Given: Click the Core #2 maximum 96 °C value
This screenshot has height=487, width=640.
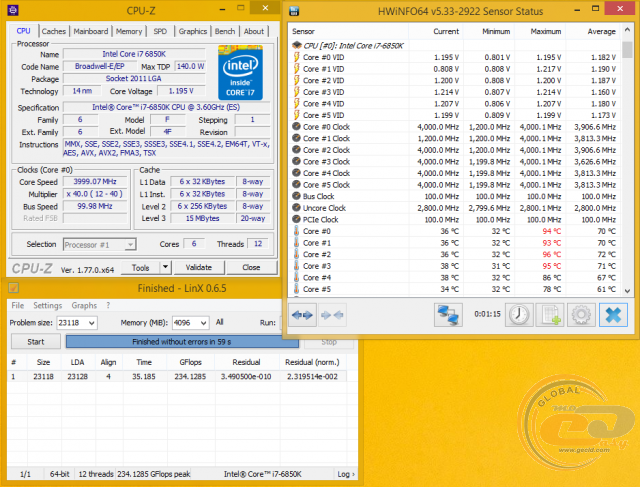Looking at the screenshot, I should pos(551,254).
